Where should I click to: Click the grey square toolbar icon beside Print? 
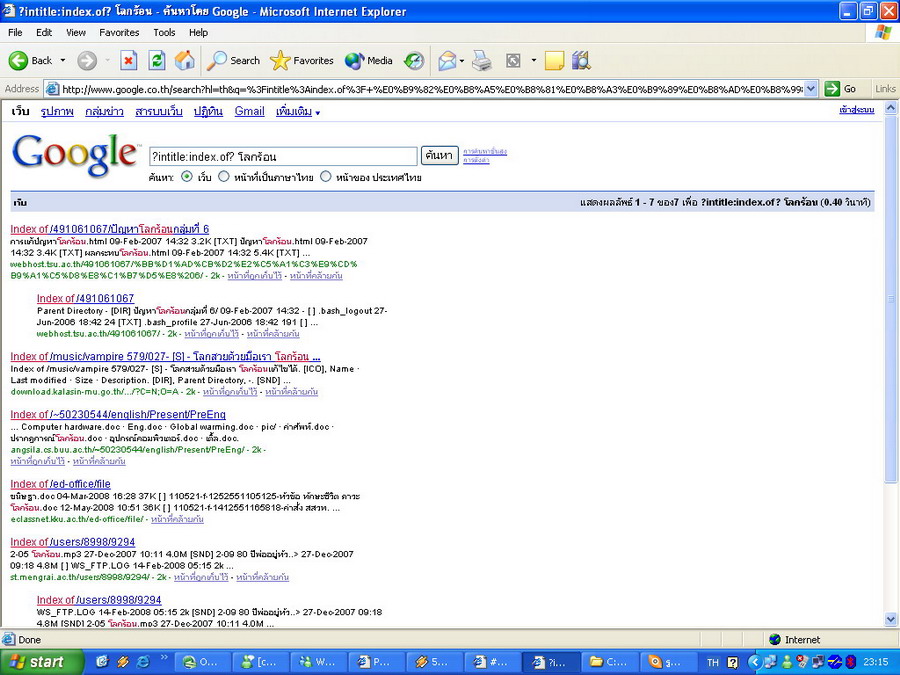click(x=513, y=60)
